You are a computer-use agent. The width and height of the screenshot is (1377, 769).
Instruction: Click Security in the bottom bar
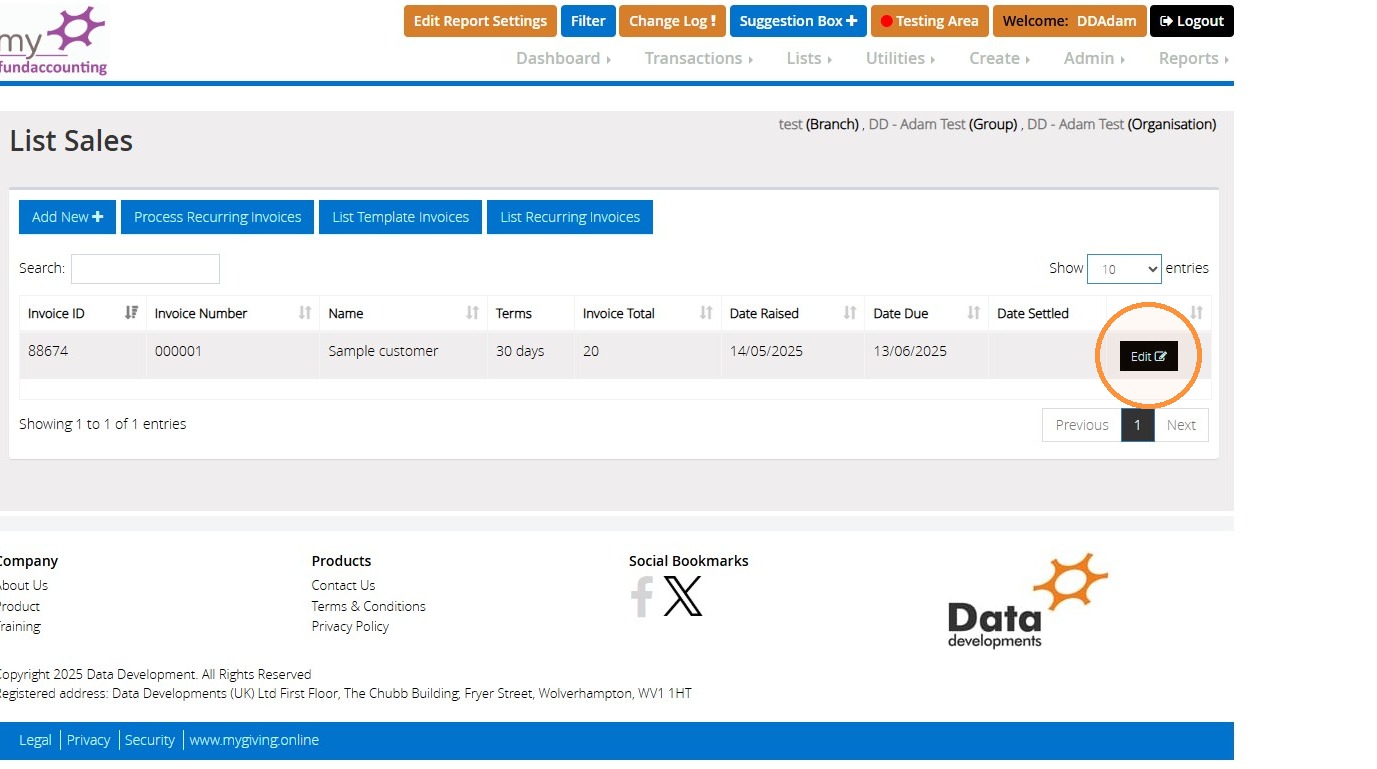click(149, 740)
